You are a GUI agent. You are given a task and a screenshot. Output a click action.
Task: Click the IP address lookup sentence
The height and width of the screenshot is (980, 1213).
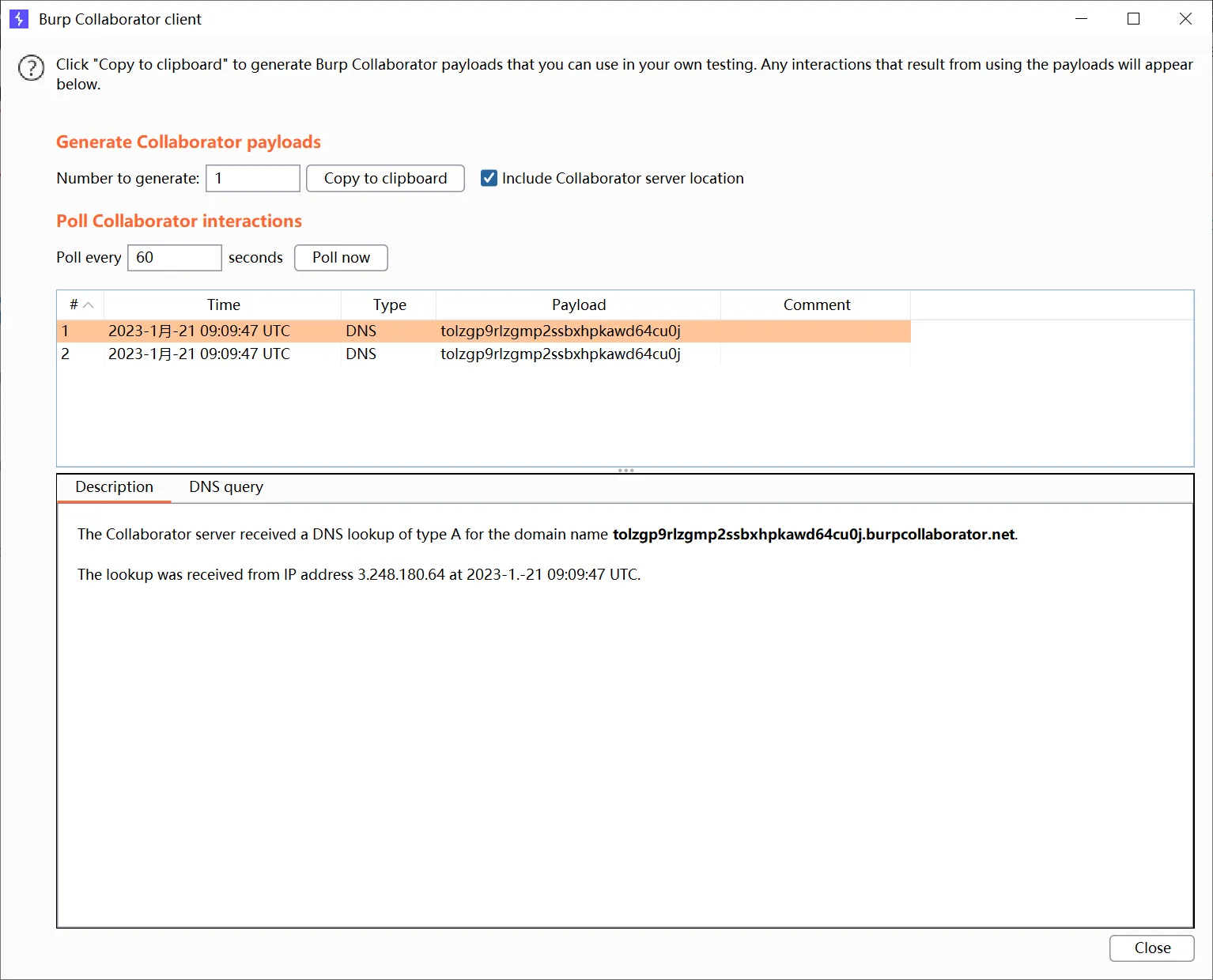point(359,575)
